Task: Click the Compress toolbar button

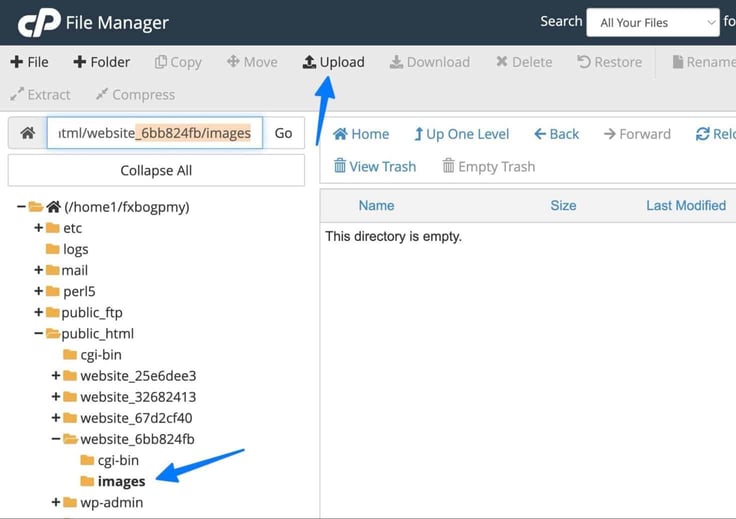Action: [135, 95]
